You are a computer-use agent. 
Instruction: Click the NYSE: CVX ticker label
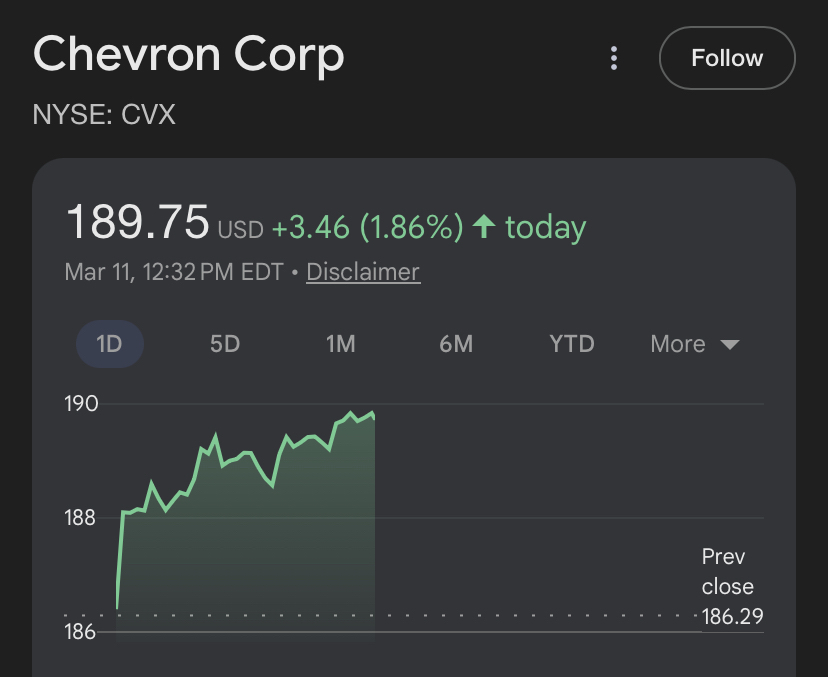[104, 115]
